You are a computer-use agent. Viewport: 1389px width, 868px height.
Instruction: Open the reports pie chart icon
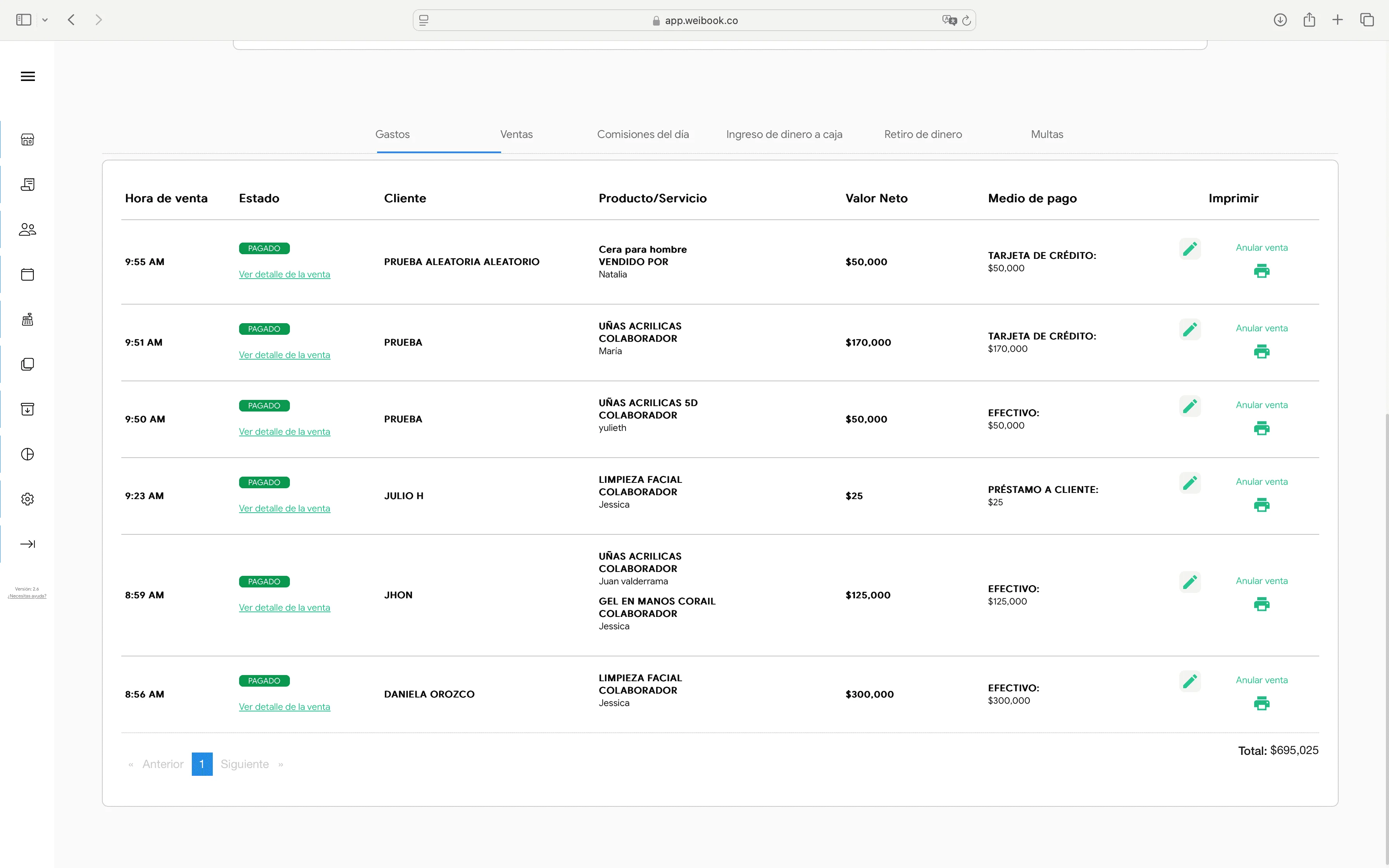coord(27,454)
